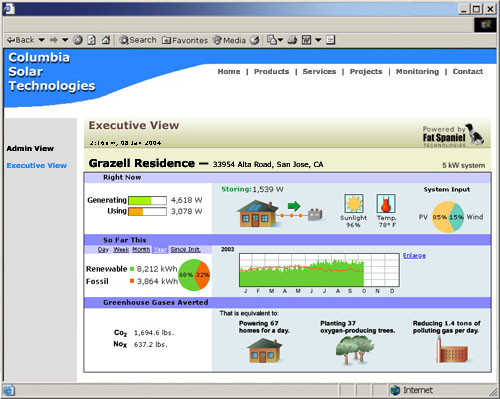Click the factory icon under Reducing 1.4 tons
500x399 pixels.
[x=452, y=350]
